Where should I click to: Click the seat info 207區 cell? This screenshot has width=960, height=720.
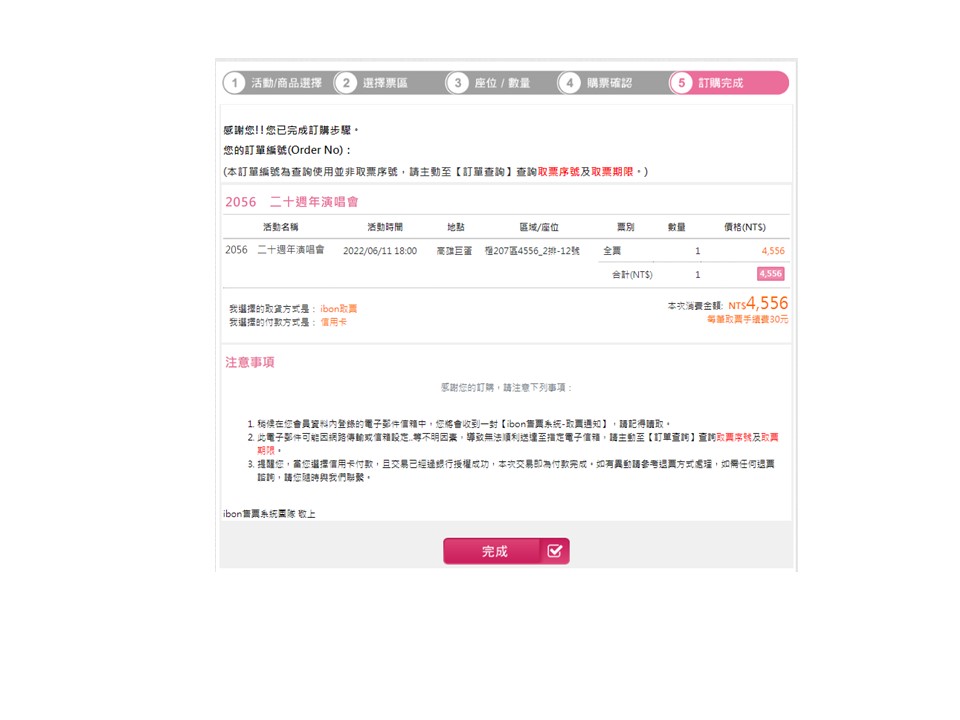[532, 251]
